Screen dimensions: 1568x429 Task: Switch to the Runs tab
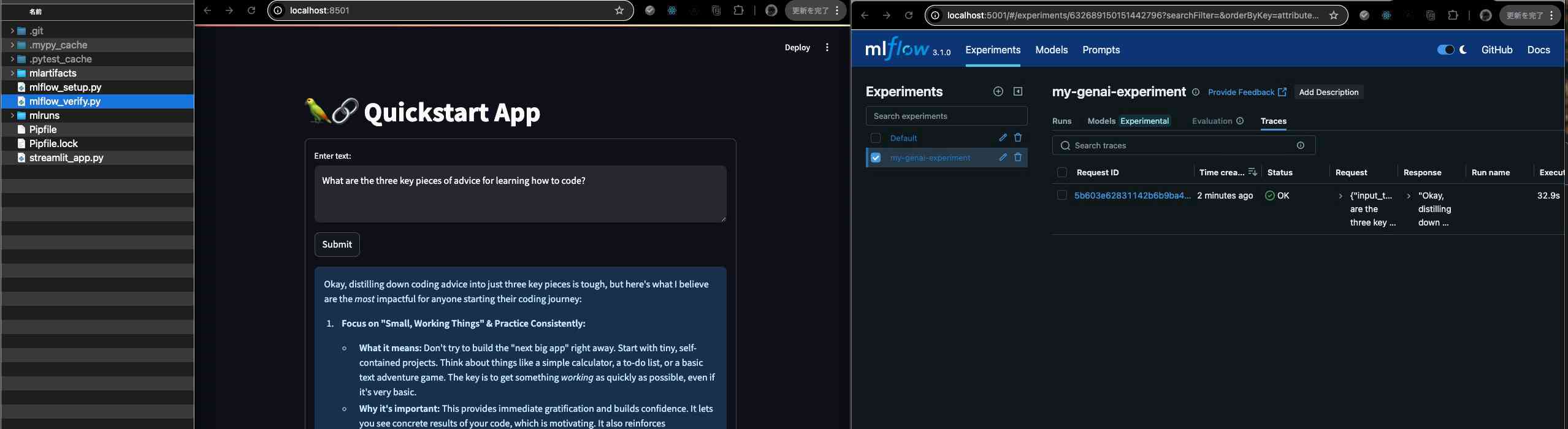point(1061,121)
